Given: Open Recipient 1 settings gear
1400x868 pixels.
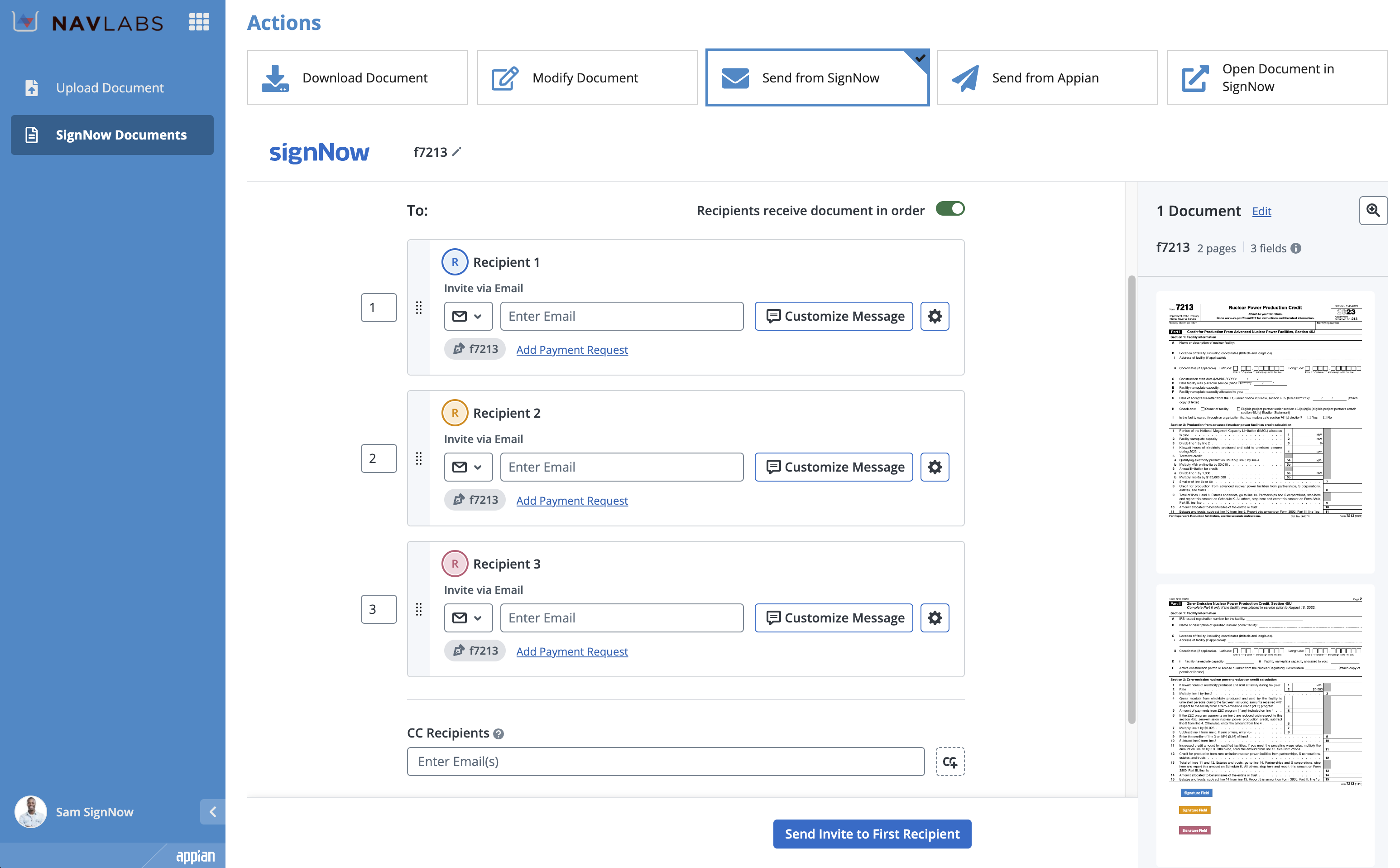Looking at the screenshot, I should click(x=935, y=316).
